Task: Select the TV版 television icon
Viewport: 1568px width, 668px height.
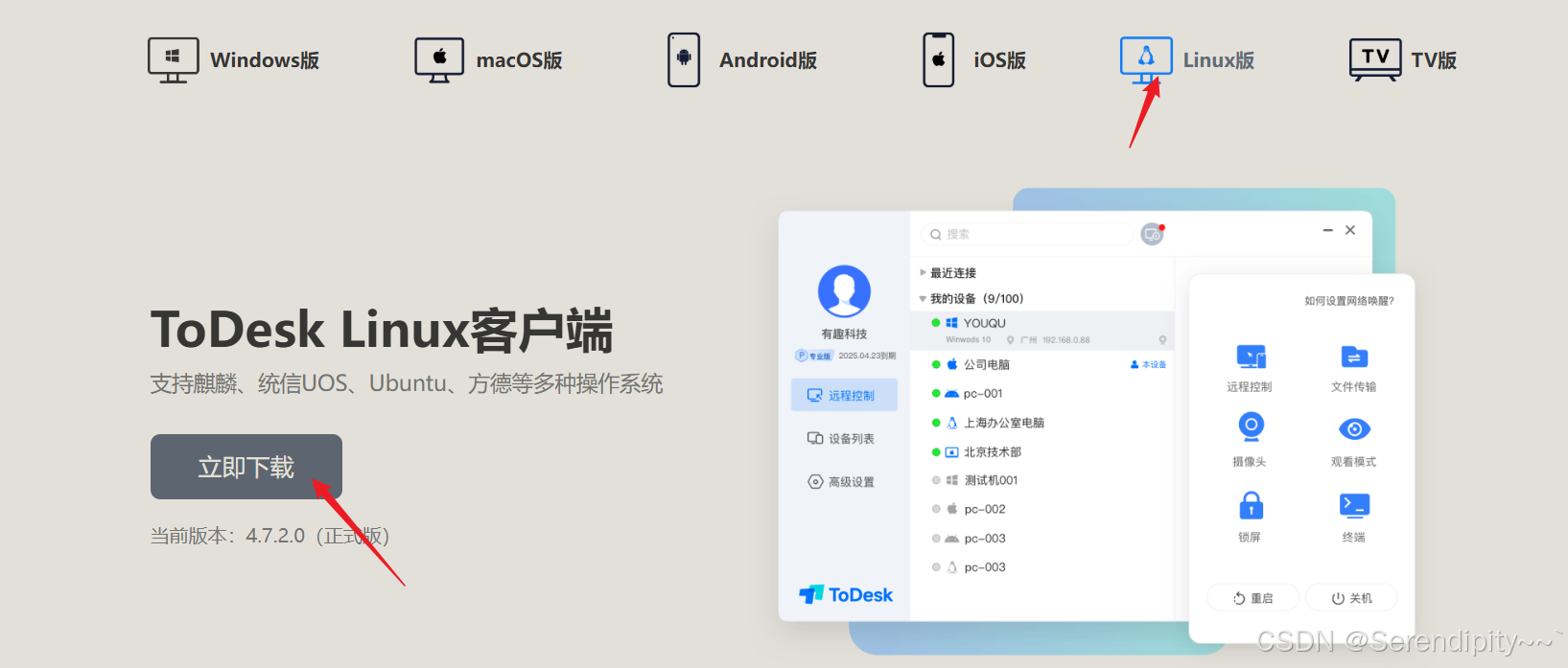Action: [1374, 59]
